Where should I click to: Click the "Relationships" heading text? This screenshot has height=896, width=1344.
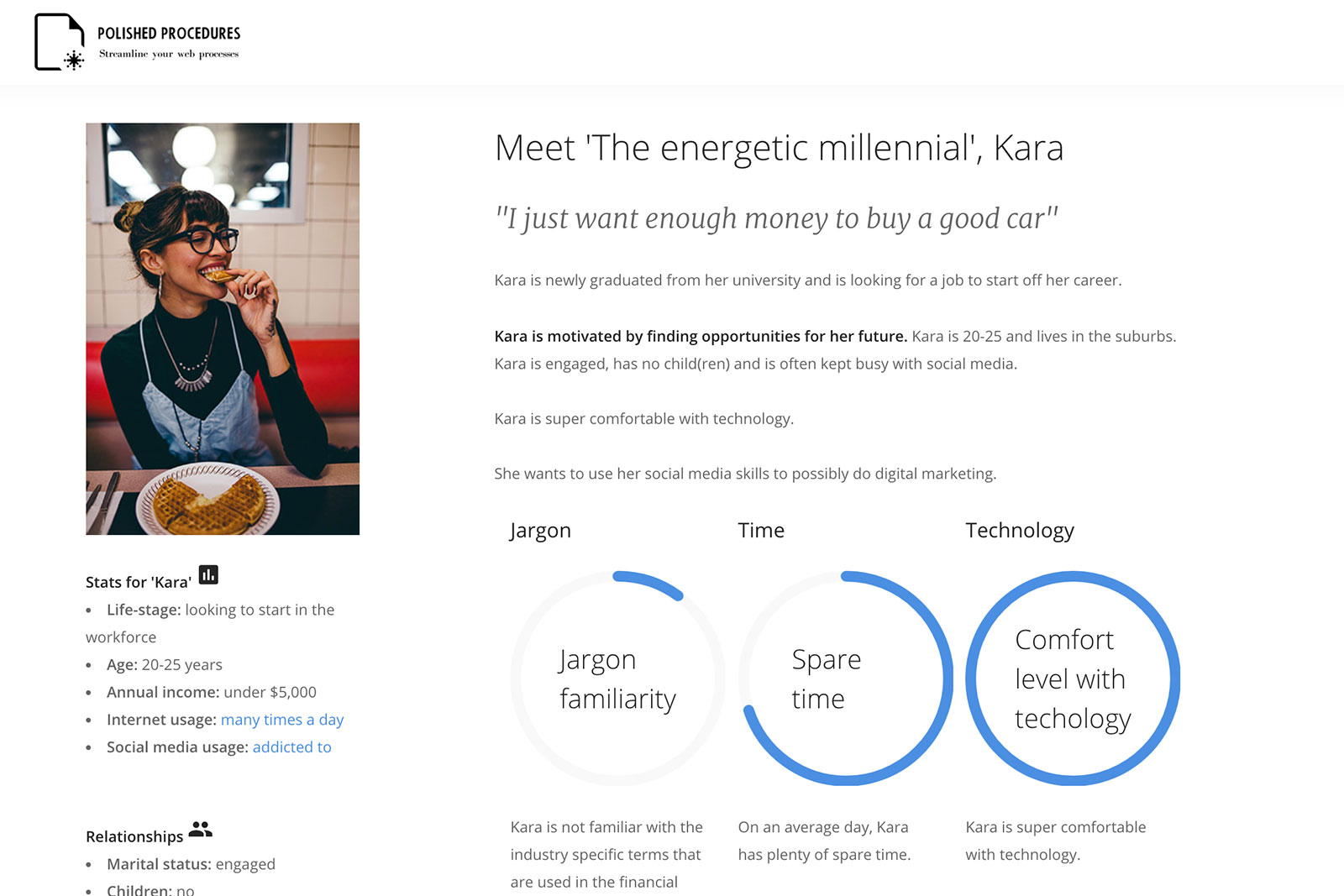134,836
